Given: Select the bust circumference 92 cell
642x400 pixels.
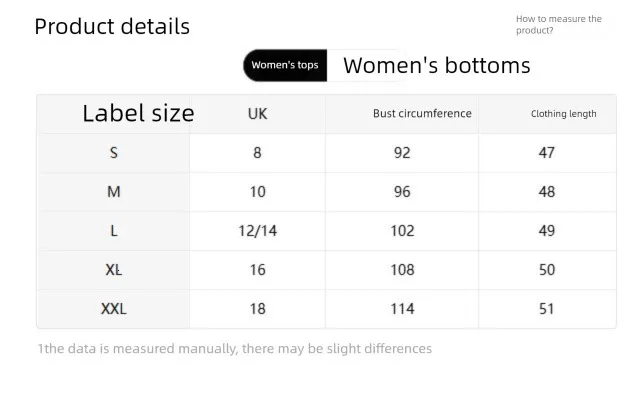Looking at the screenshot, I should (402, 153).
